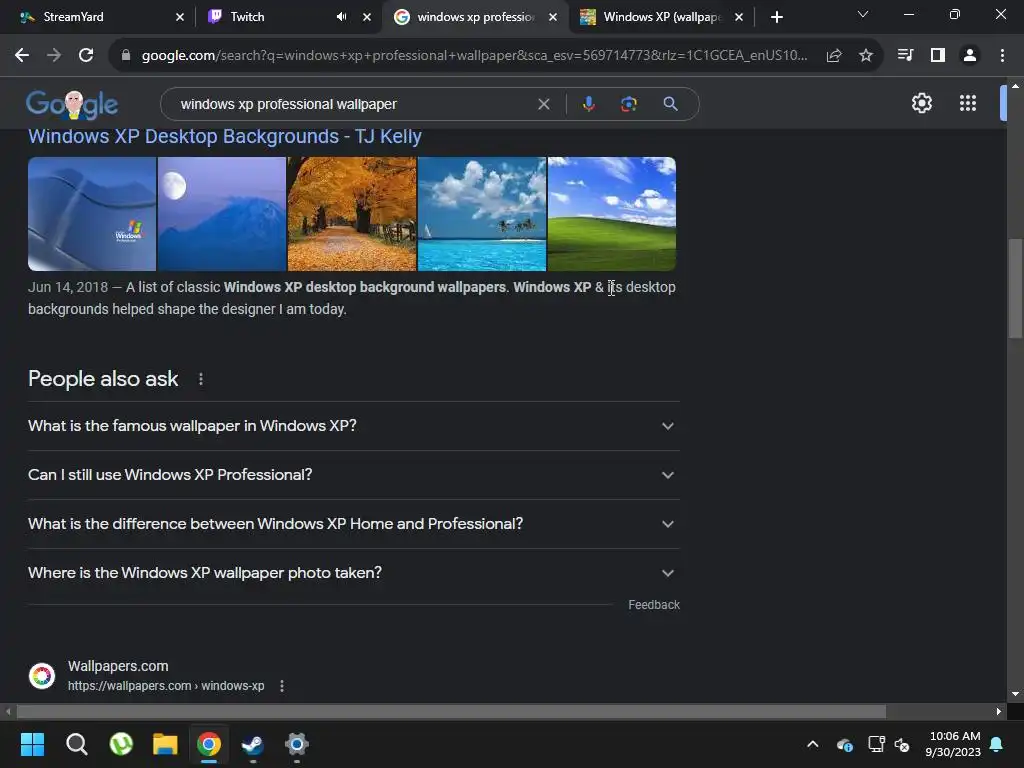Open the tropical beach wallpaper thumbnail

[482, 214]
